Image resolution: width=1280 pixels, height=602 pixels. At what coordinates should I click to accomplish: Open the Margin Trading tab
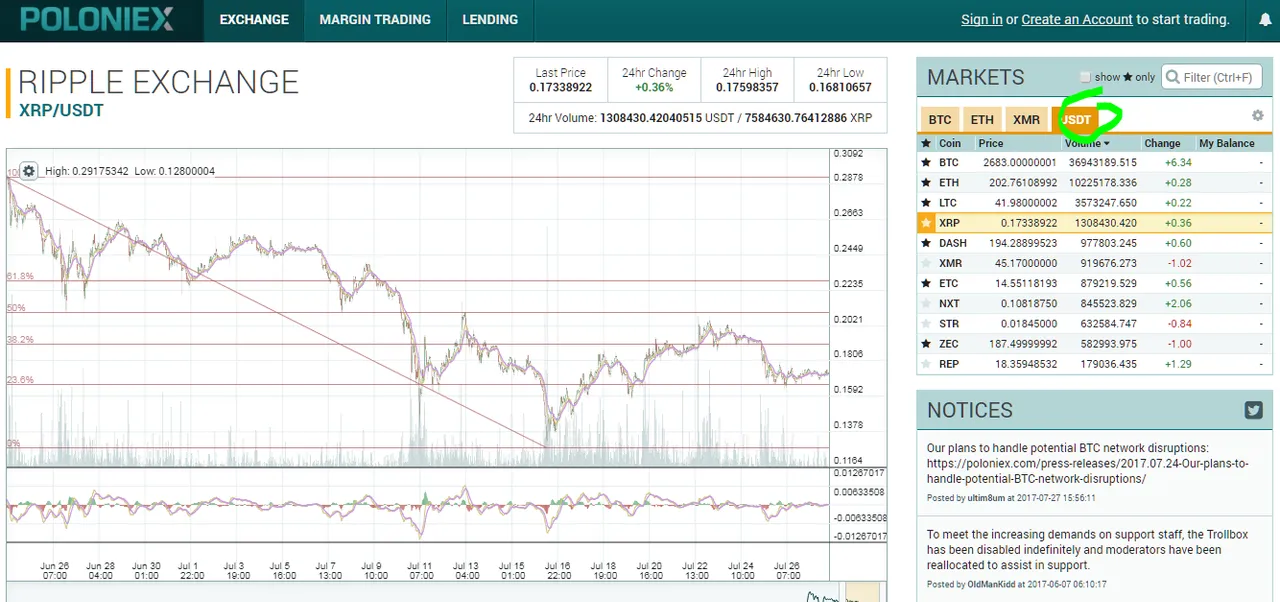tap(375, 20)
